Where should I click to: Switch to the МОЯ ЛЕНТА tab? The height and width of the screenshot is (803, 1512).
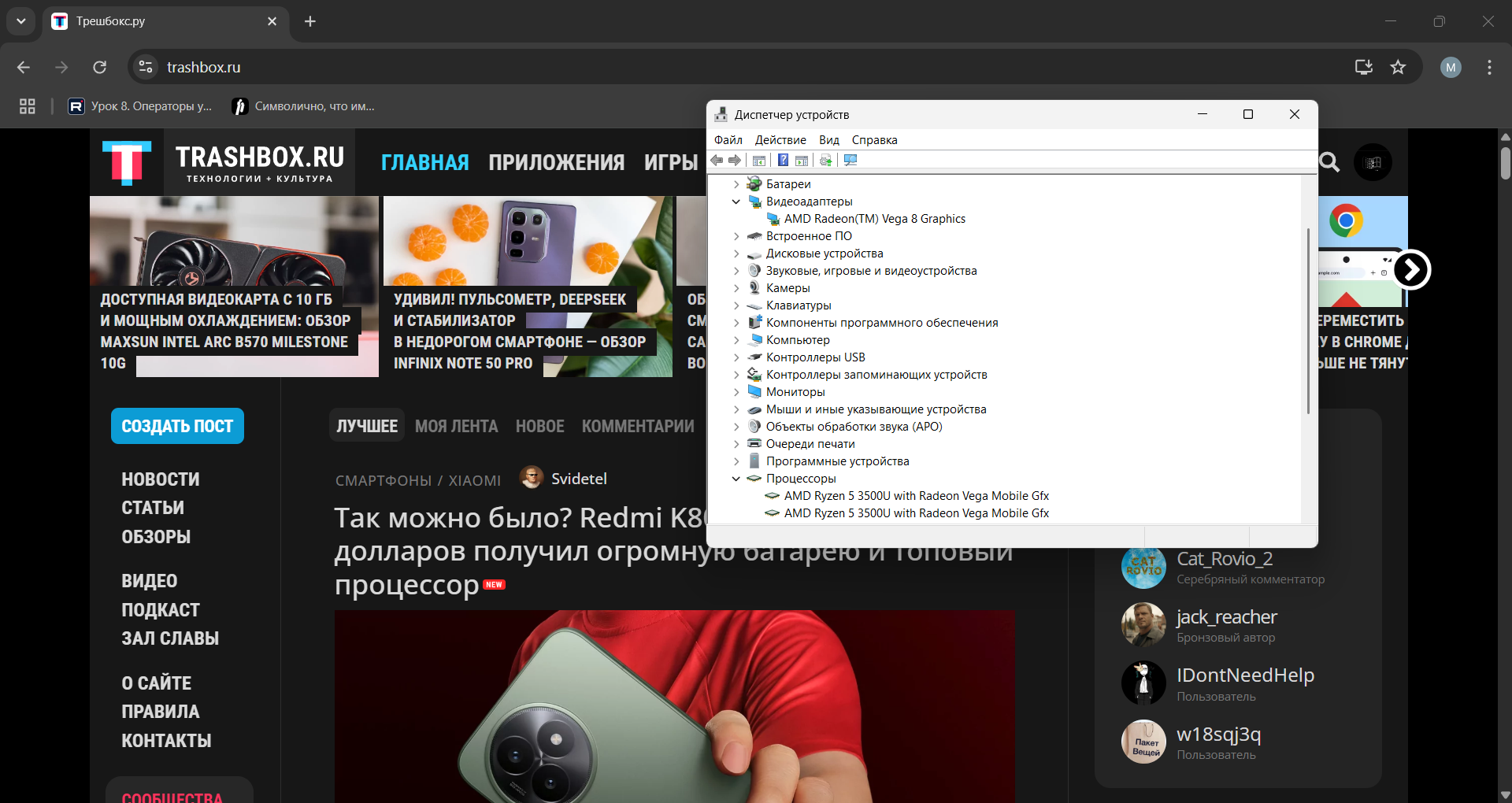click(457, 426)
